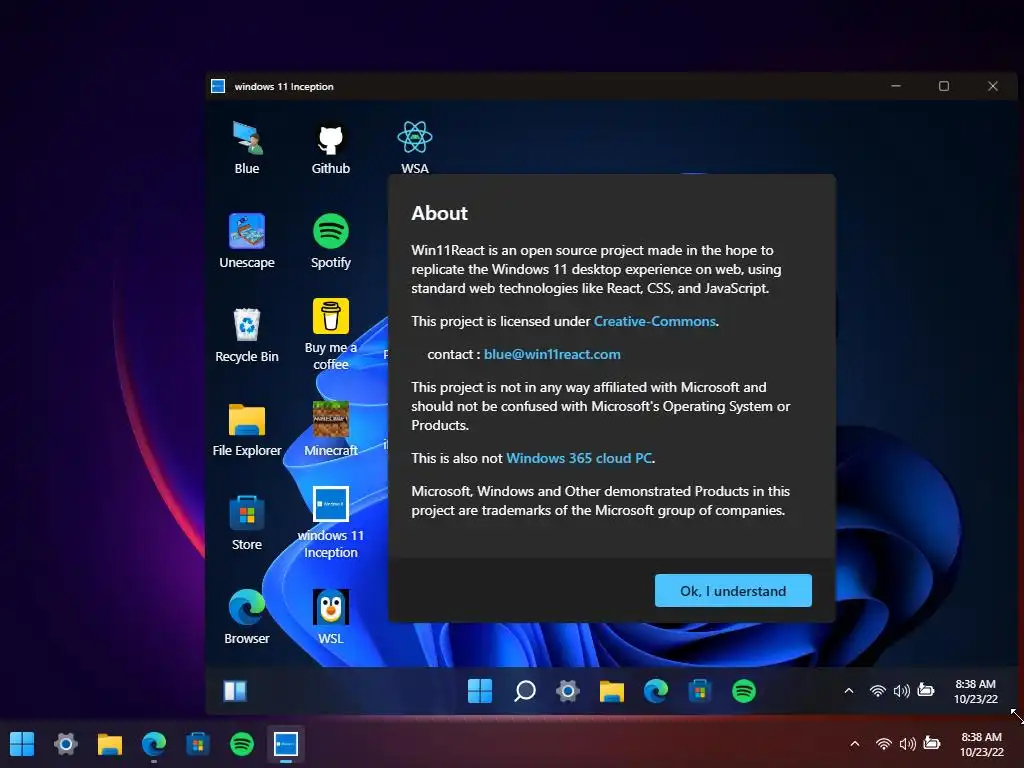Open widgets panel on inner taskbar
Screen dimensions: 1024x768
click(x=235, y=691)
